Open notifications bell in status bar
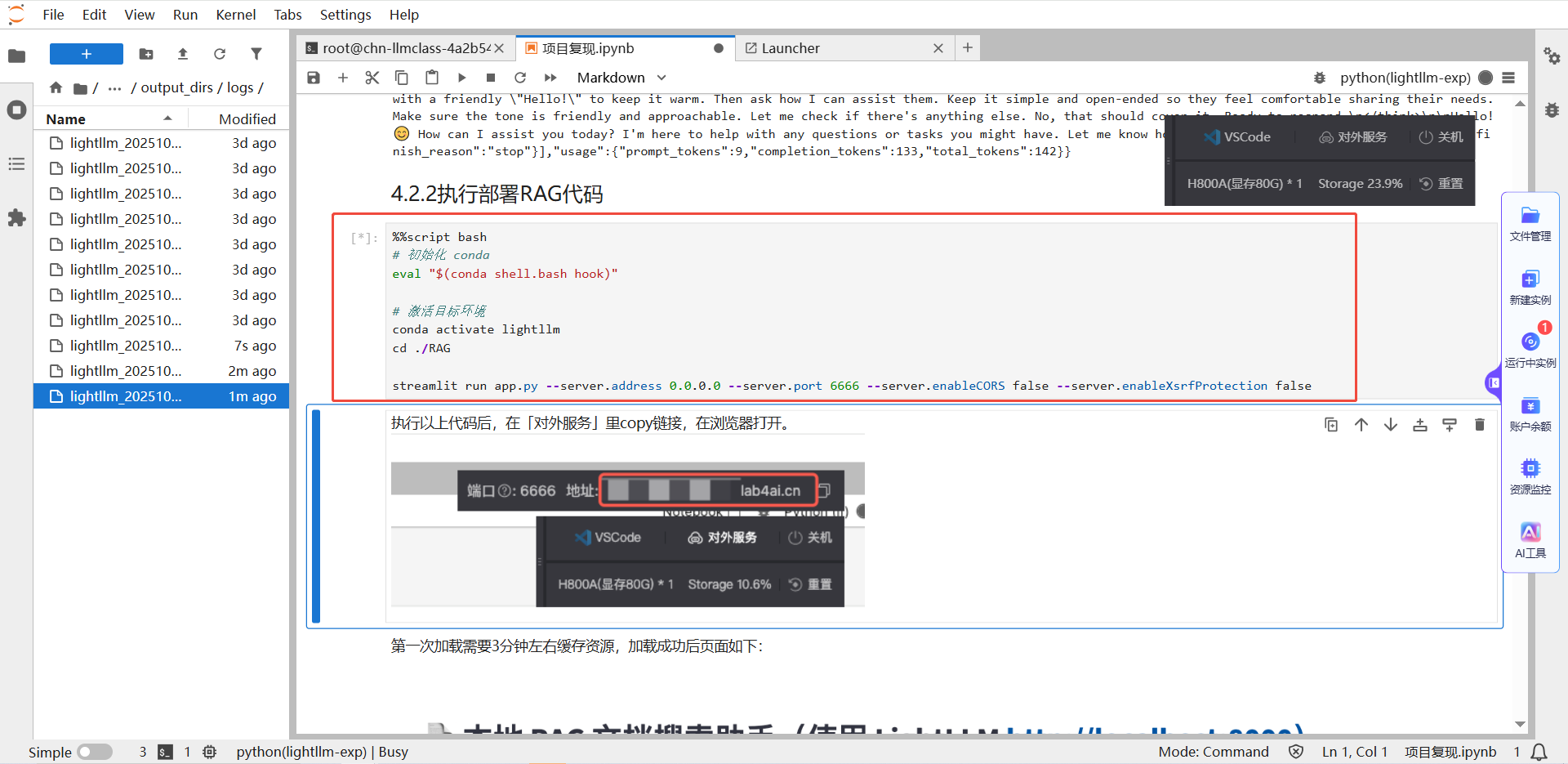1568x764 pixels. tap(1539, 752)
